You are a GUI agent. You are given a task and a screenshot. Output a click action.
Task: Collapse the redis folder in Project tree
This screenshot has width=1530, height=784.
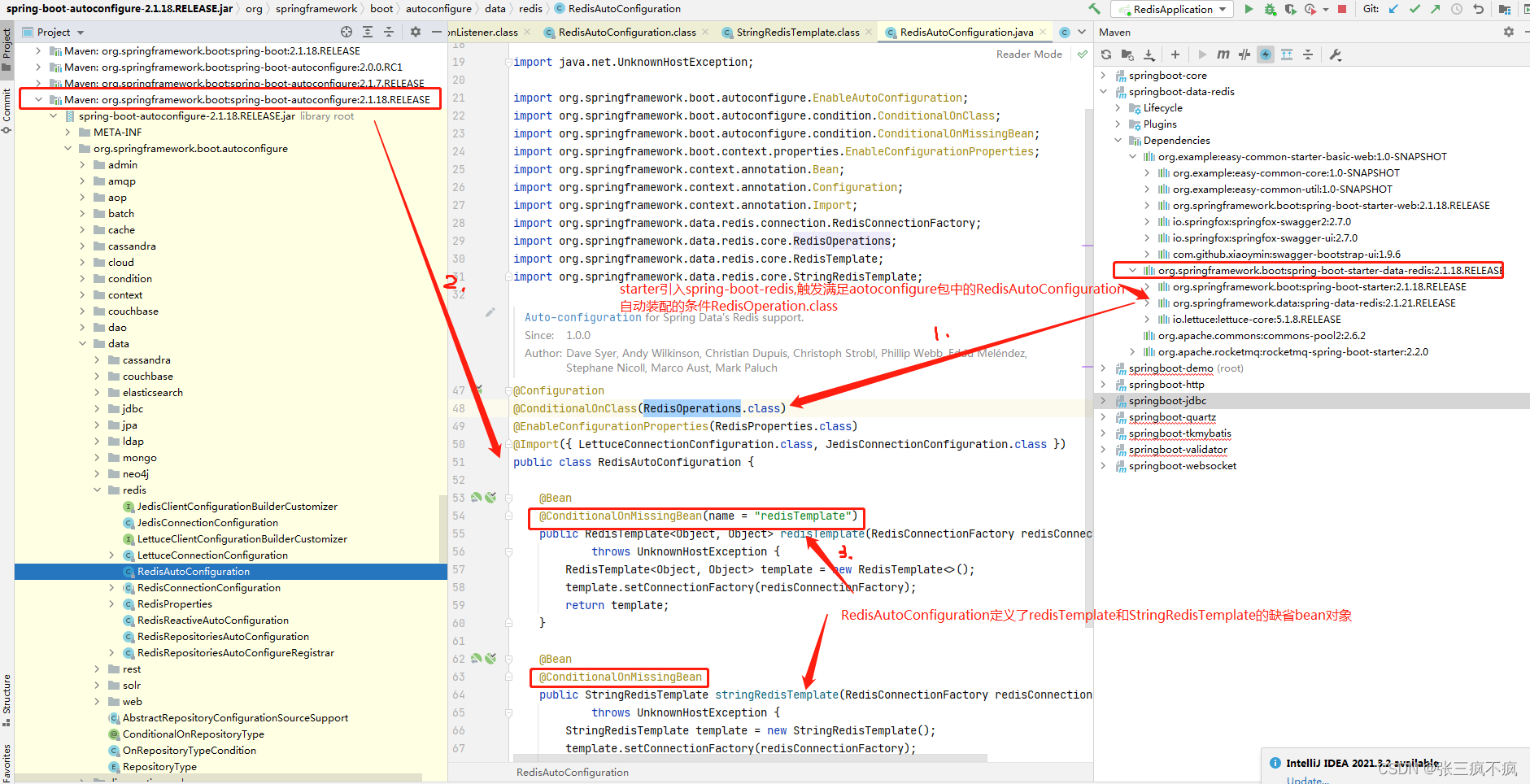coord(97,490)
